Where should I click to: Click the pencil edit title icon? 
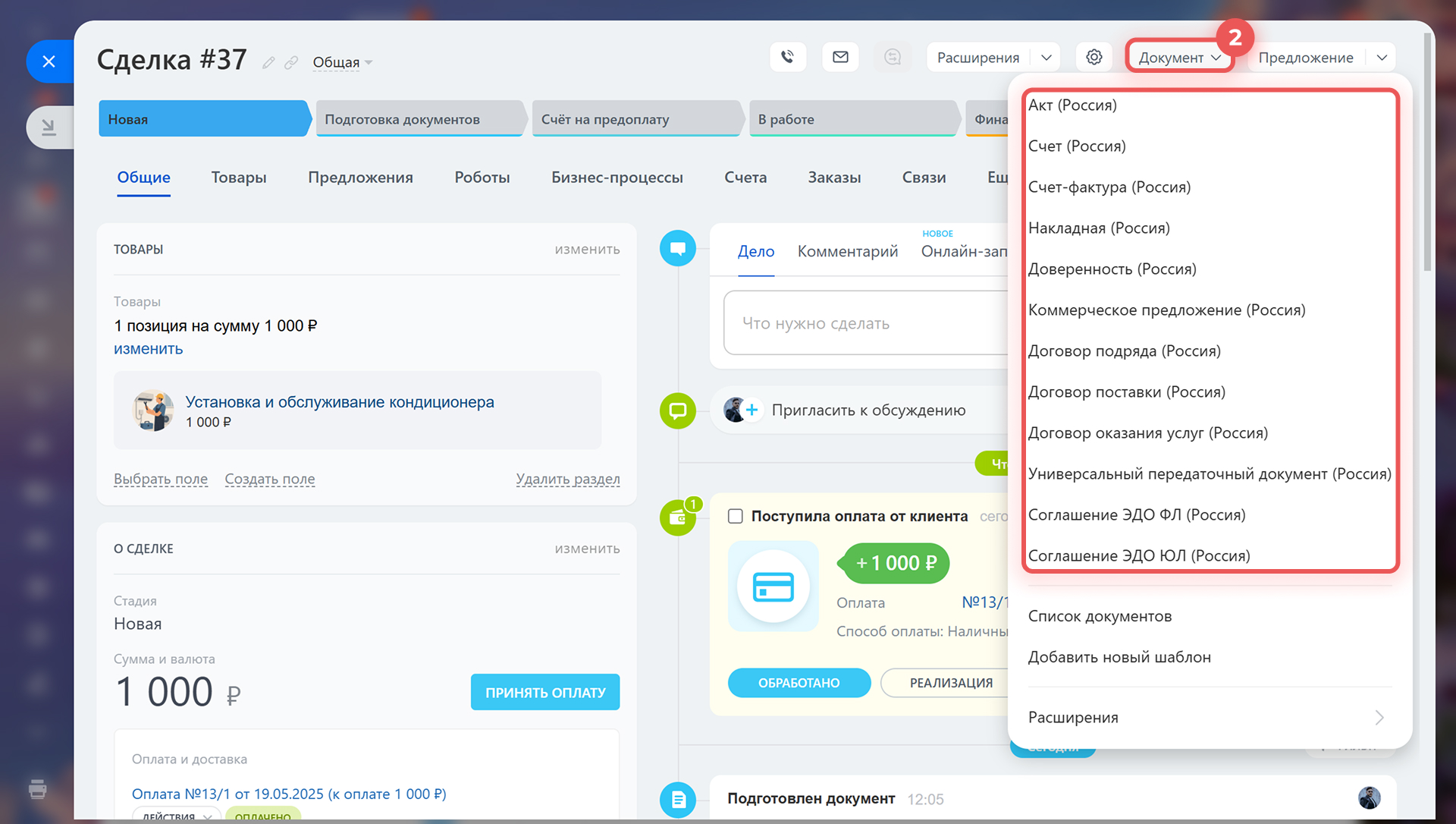click(268, 62)
